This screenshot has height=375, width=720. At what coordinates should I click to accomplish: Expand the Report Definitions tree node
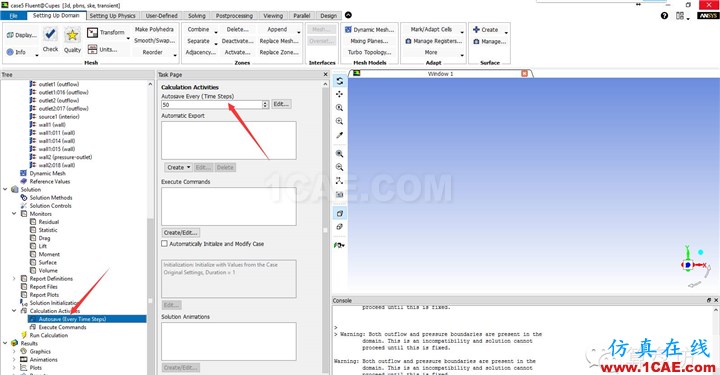coord(14,279)
